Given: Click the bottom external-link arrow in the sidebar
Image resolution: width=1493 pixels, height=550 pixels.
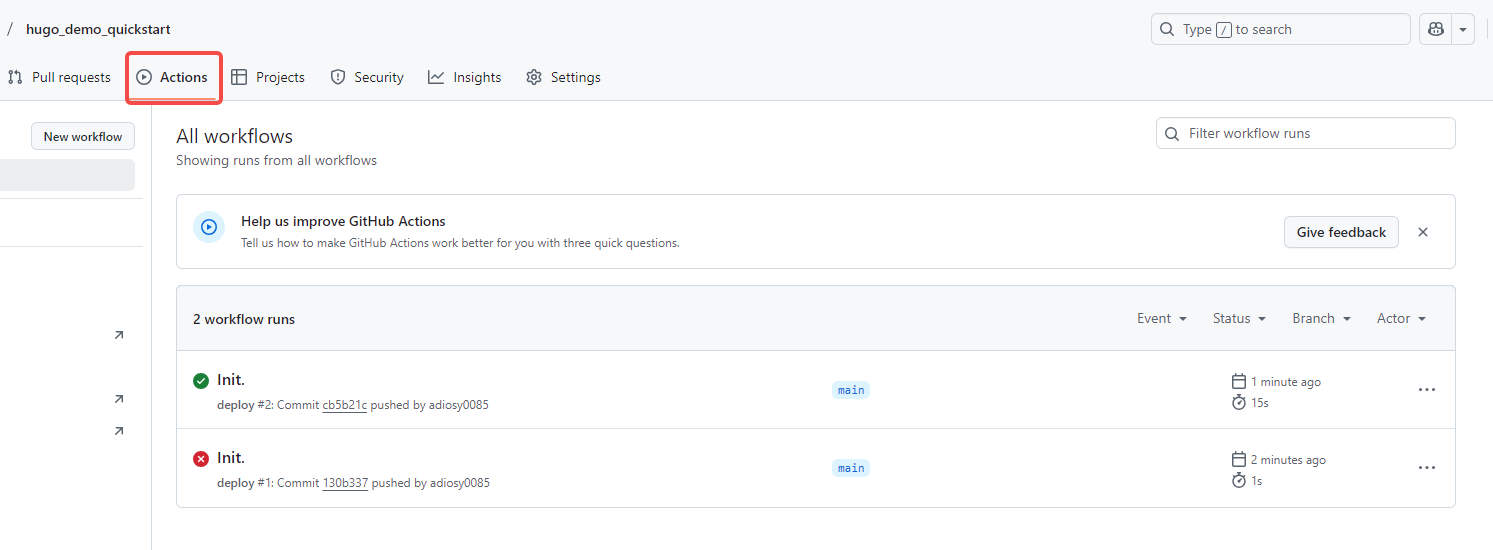Looking at the screenshot, I should (119, 431).
